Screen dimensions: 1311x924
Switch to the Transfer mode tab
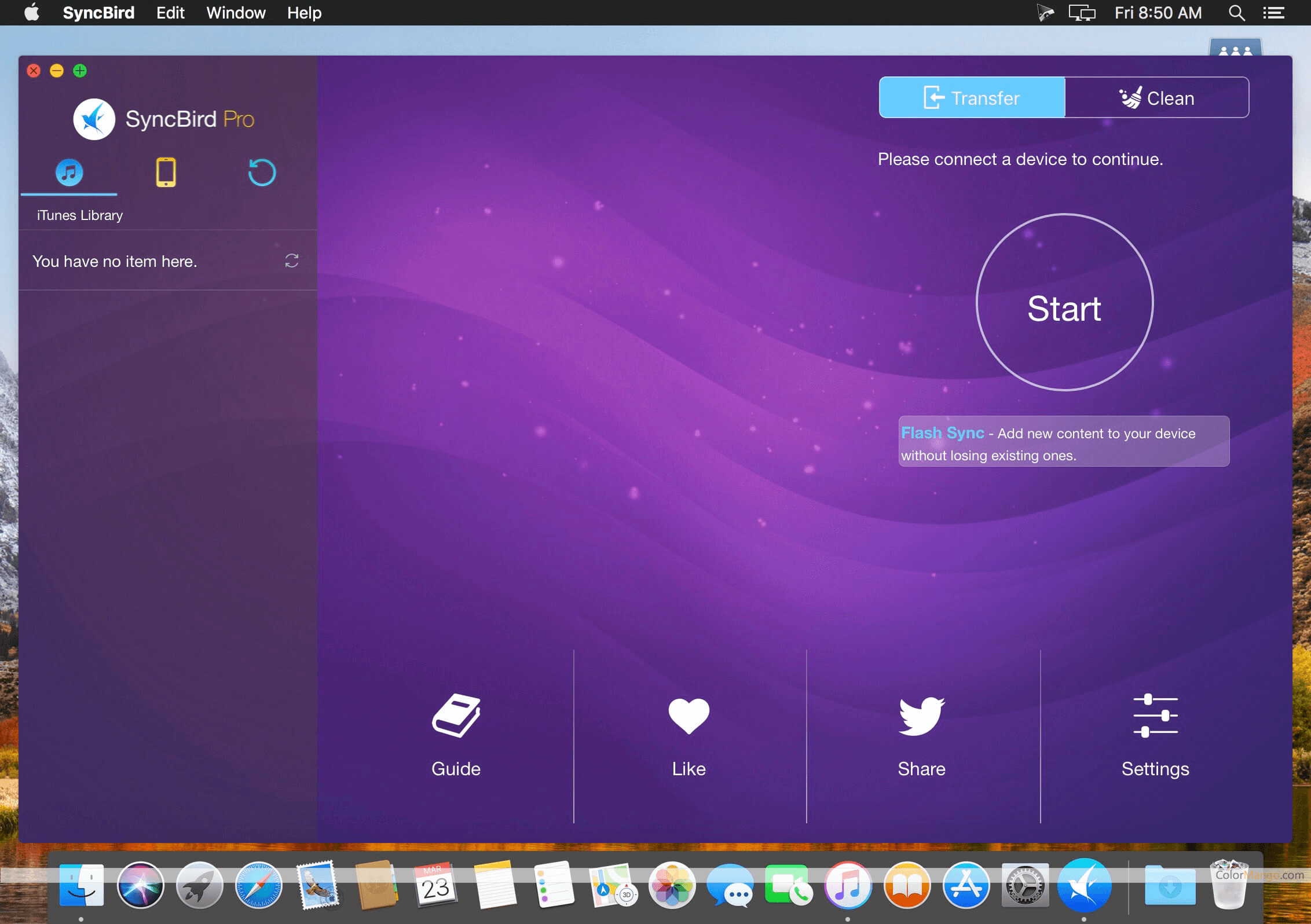pyautogui.click(x=972, y=98)
